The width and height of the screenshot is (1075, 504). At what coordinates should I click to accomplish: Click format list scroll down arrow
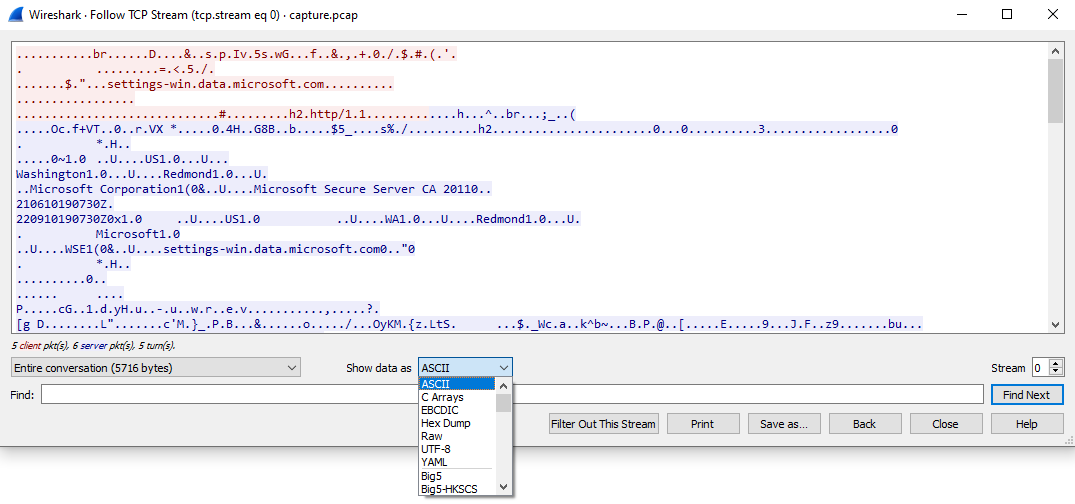pos(504,488)
